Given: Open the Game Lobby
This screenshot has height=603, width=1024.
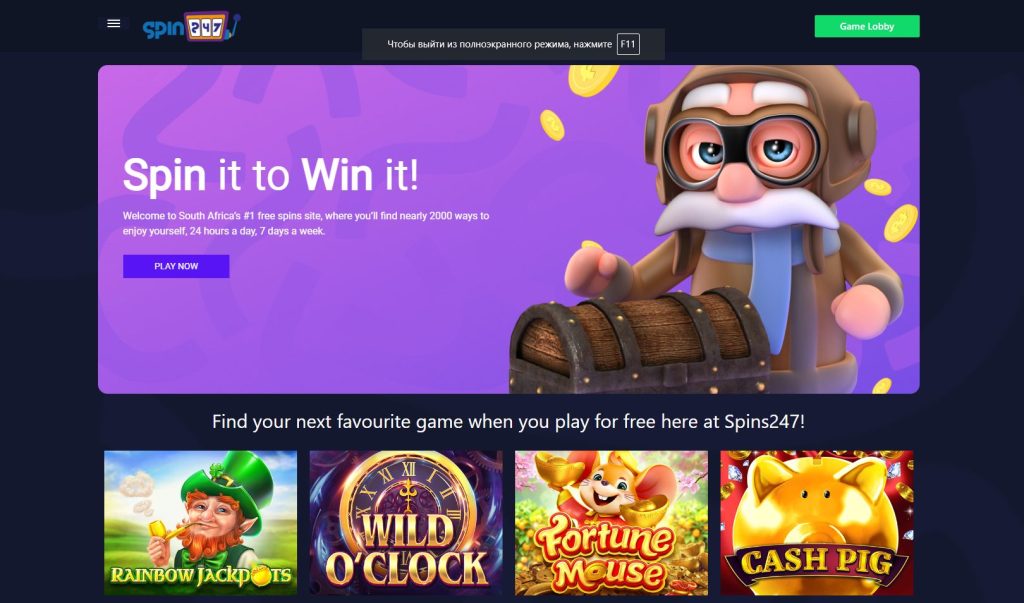Looking at the screenshot, I should click(x=867, y=26).
